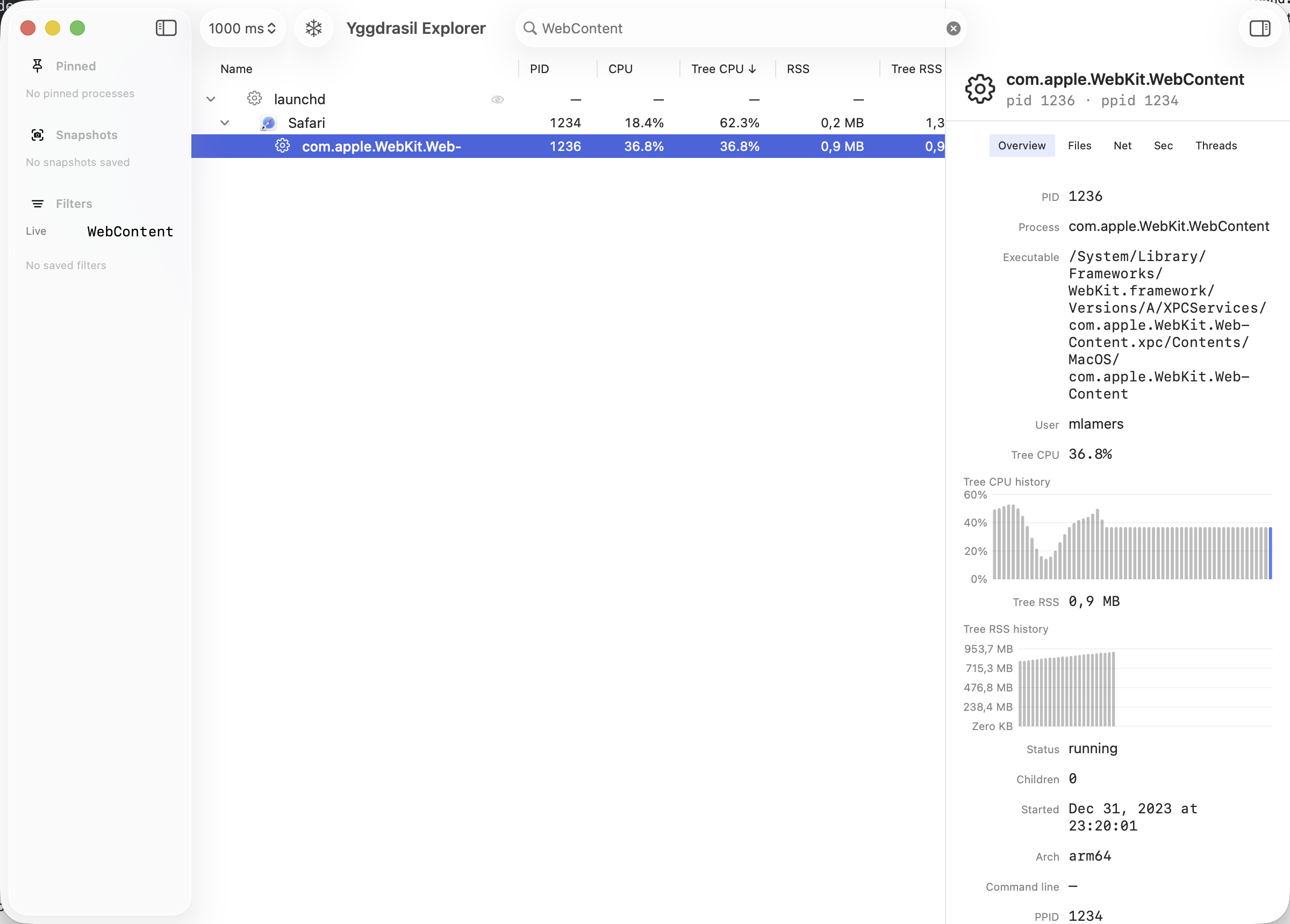
Task: Click the Filters lines icon
Action: pyautogui.click(x=38, y=204)
